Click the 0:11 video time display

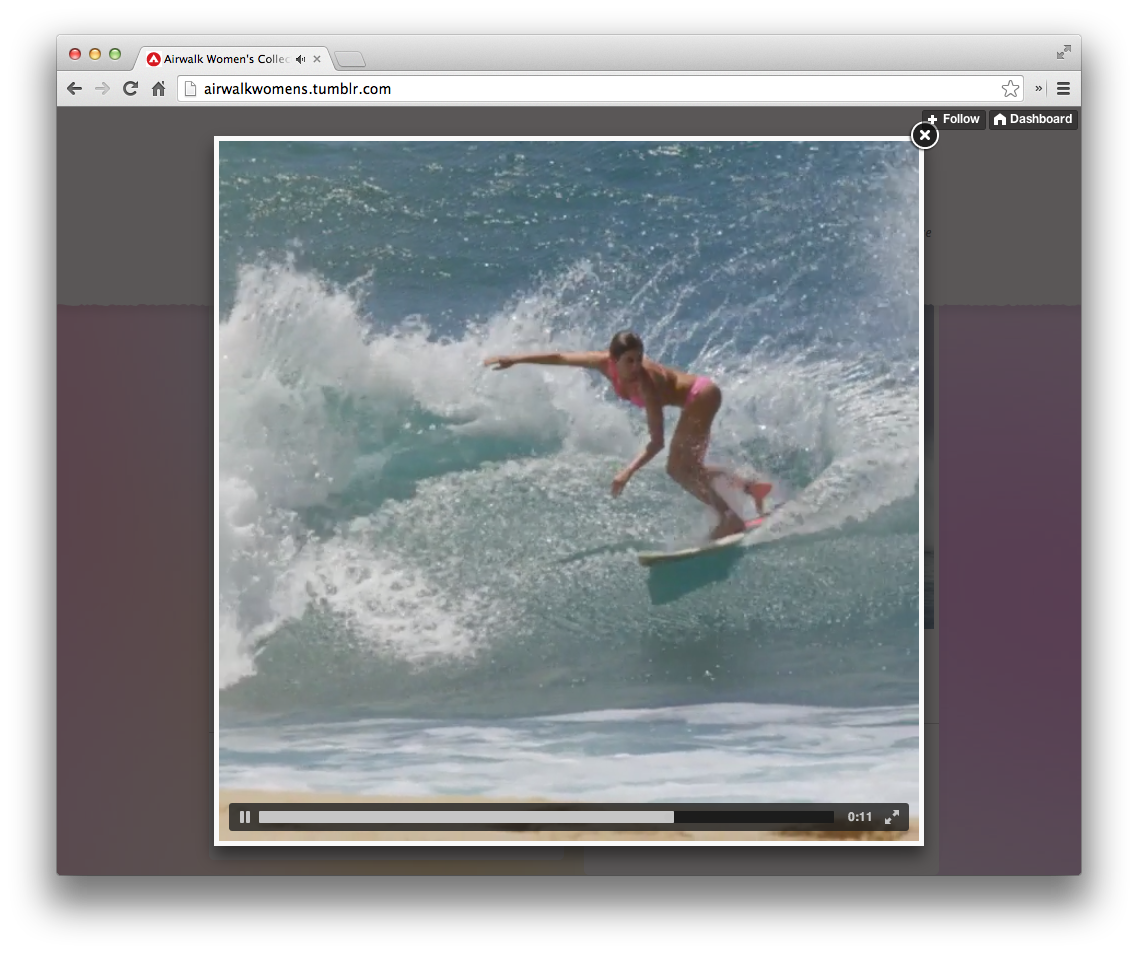click(x=860, y=817)
